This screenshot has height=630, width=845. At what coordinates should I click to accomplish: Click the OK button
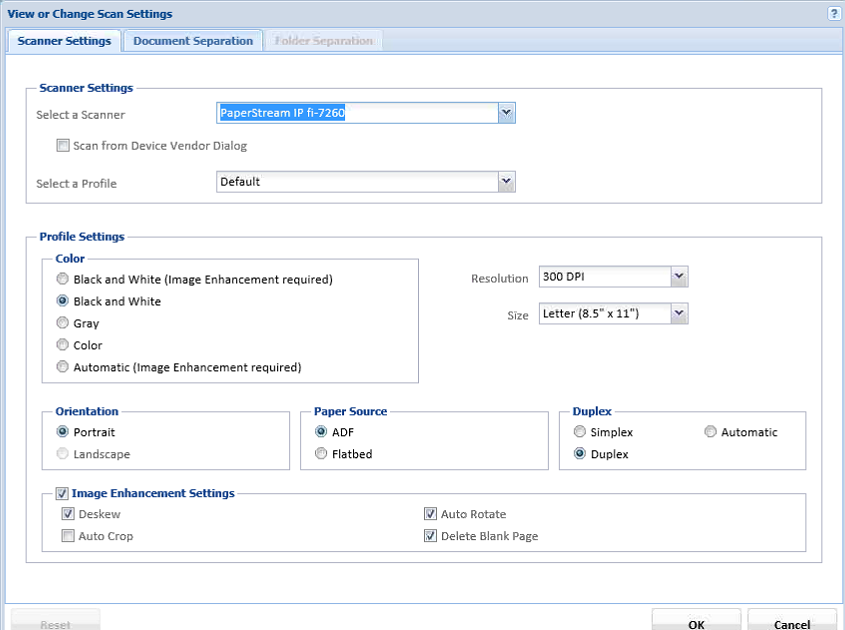[x=696, y=623]
